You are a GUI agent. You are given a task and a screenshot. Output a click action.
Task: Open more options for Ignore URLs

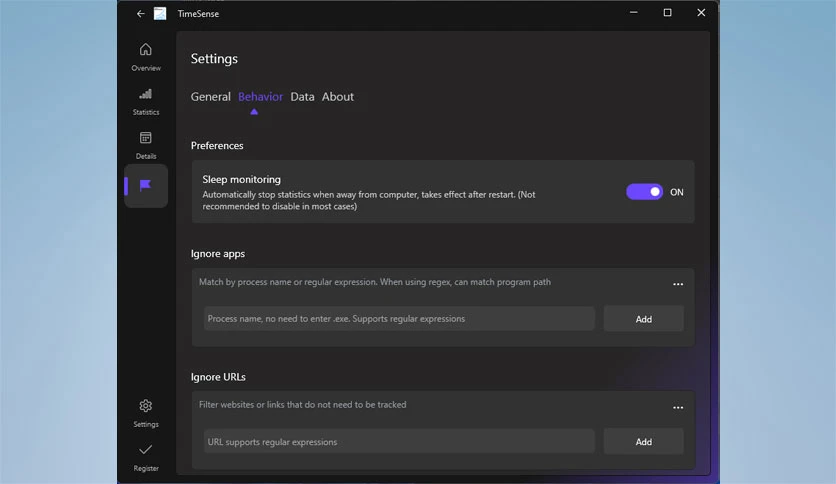(678, 407)
